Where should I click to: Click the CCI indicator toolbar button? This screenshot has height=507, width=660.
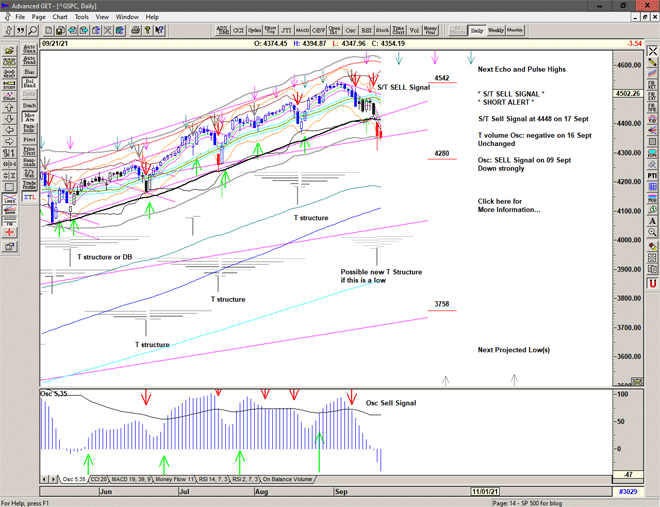[x=238, y=31]
